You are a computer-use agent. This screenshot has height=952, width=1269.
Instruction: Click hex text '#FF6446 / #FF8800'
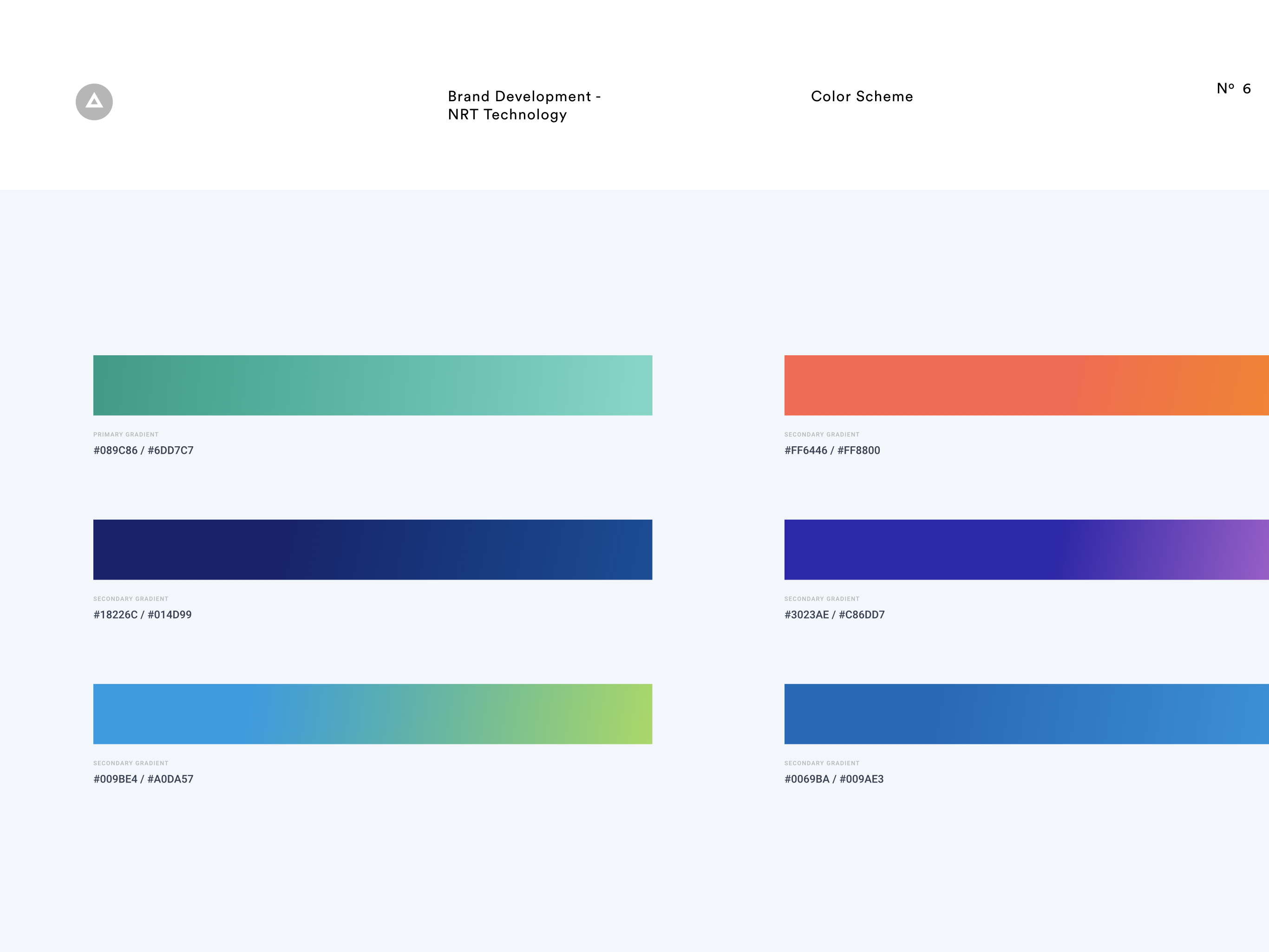point(832,450)
